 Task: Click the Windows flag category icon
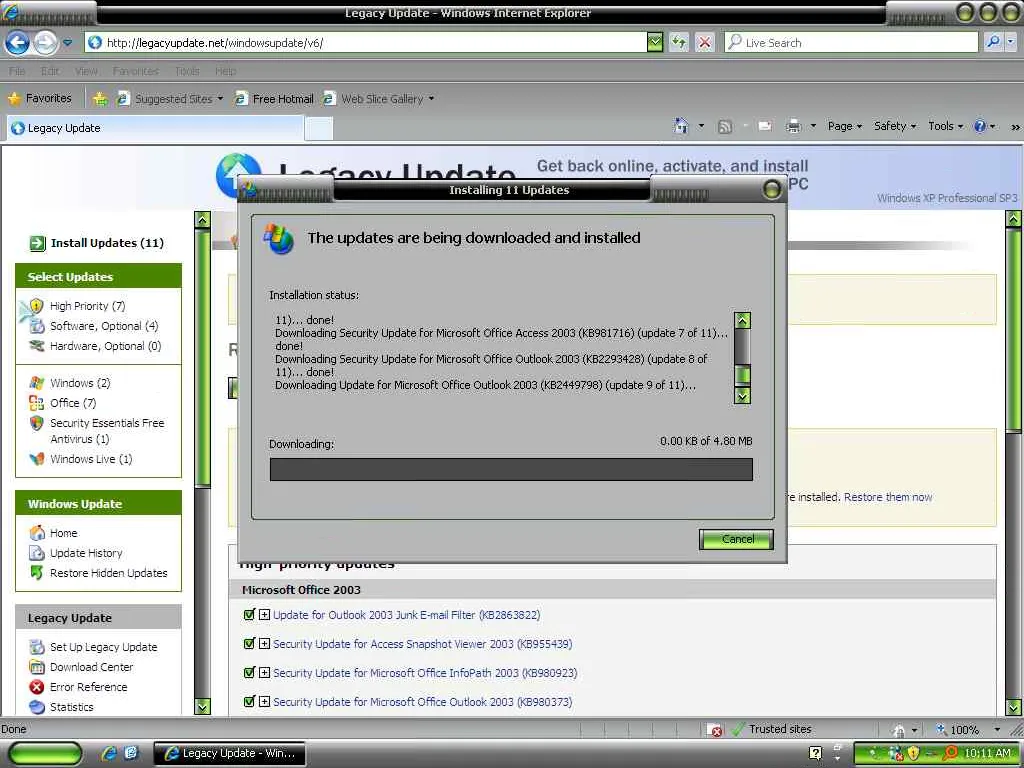37,383
